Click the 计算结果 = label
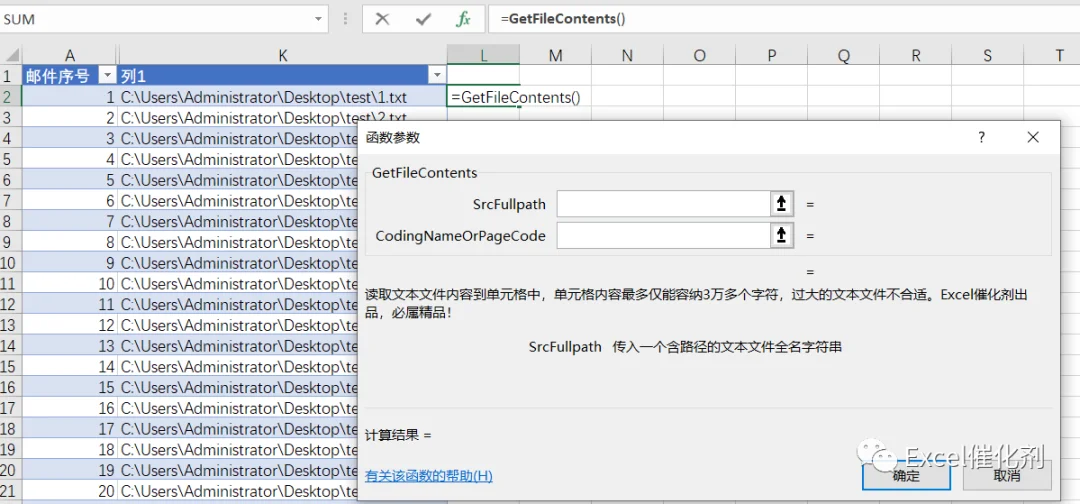The width and height of the screenshot is (1080, 504). 398,435
